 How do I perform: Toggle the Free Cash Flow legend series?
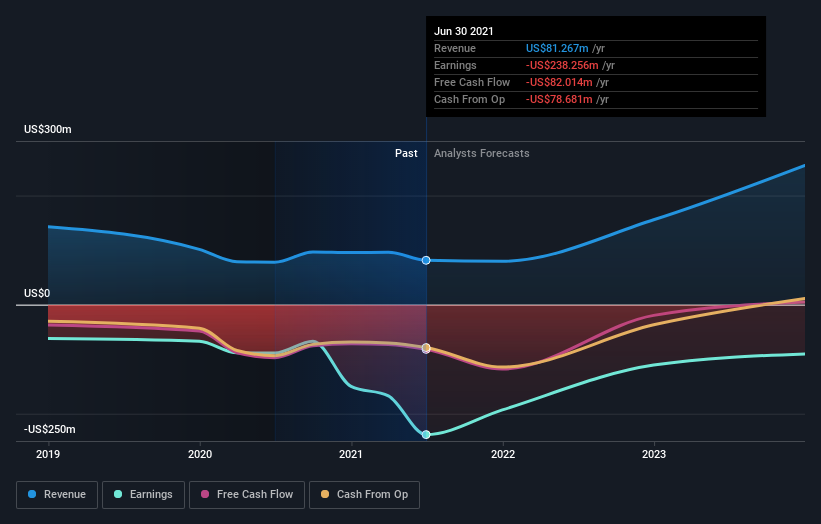[x=247, y=495]
